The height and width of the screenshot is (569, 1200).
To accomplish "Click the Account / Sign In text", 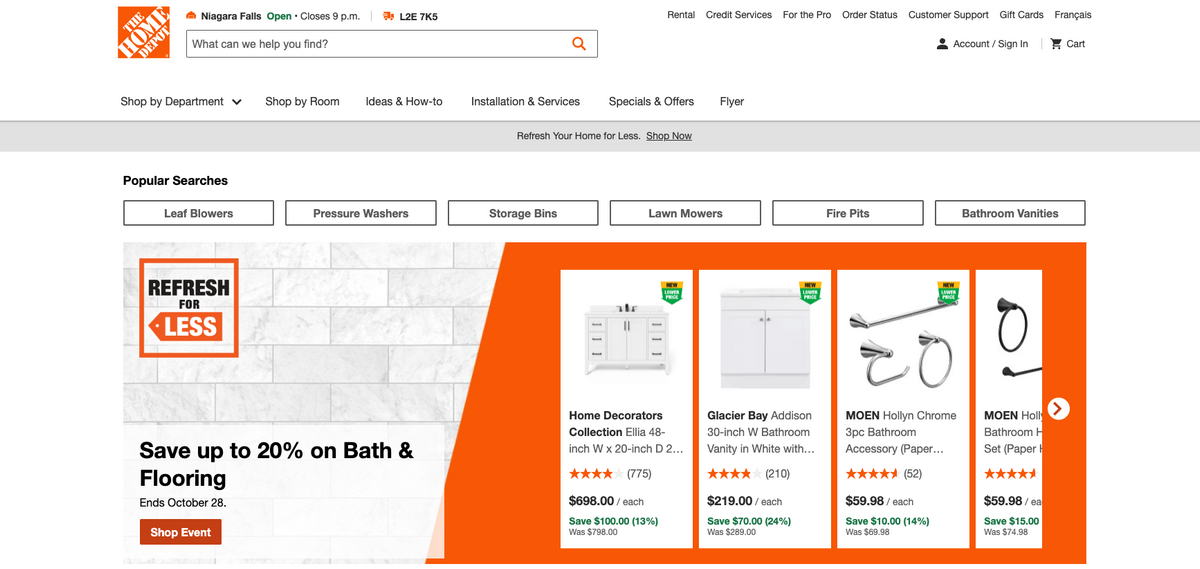I will pos(991,44).
